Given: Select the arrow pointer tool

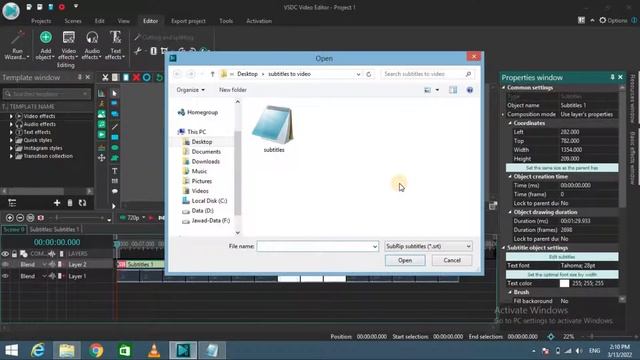Looking at the screenshot, I should point(115,93).
